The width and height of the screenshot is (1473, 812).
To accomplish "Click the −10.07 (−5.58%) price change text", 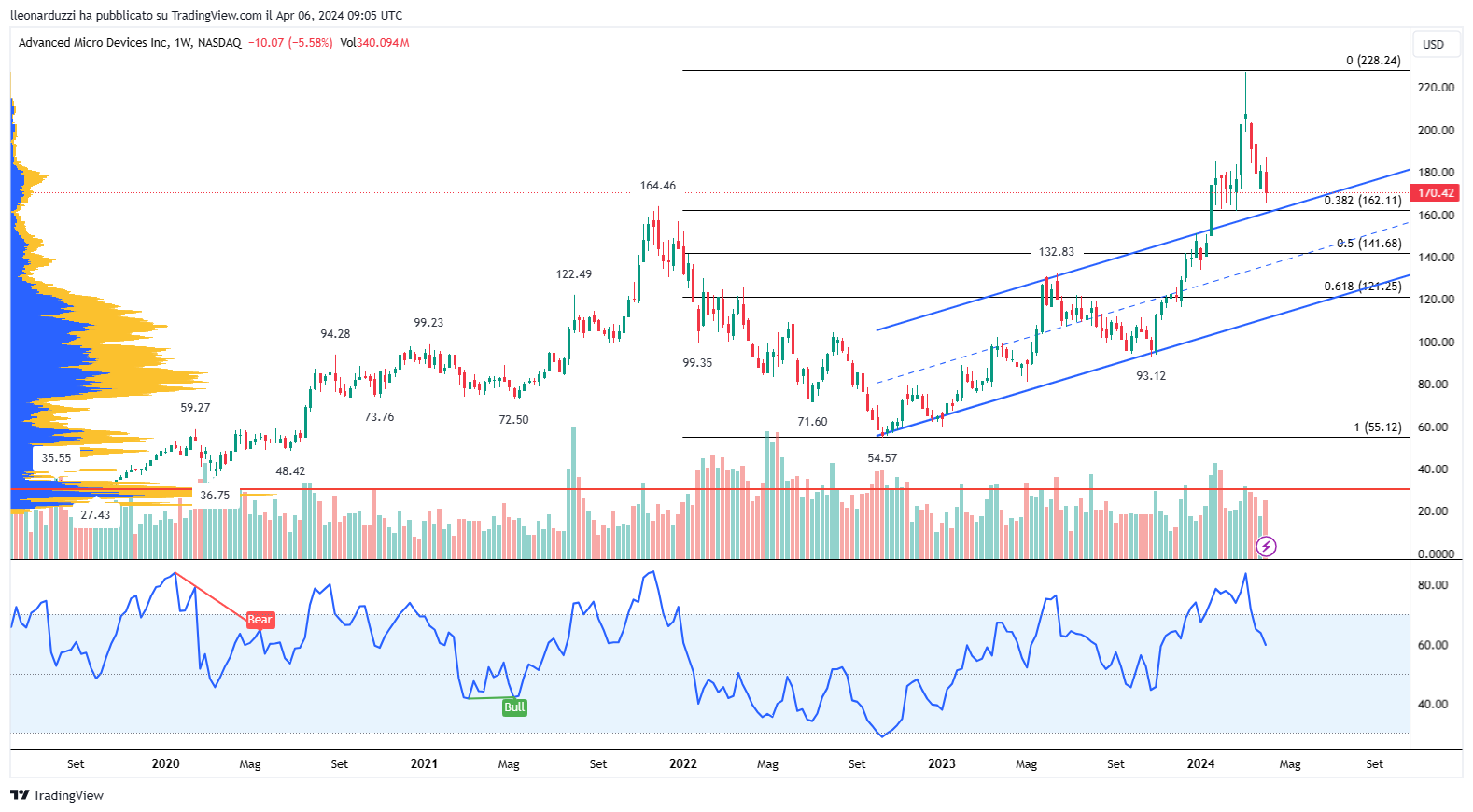I will point(290,43).
